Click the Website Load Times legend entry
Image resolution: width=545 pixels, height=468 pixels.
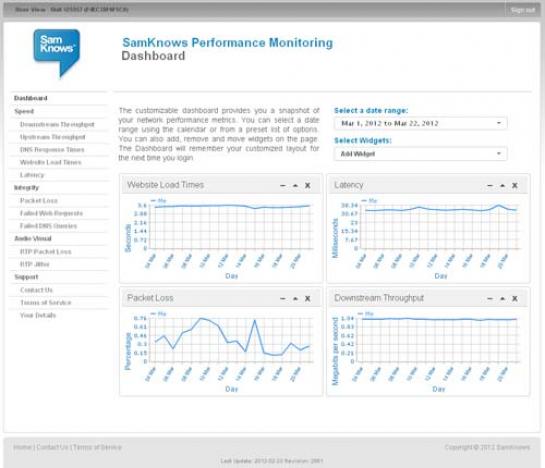(158, 201)
